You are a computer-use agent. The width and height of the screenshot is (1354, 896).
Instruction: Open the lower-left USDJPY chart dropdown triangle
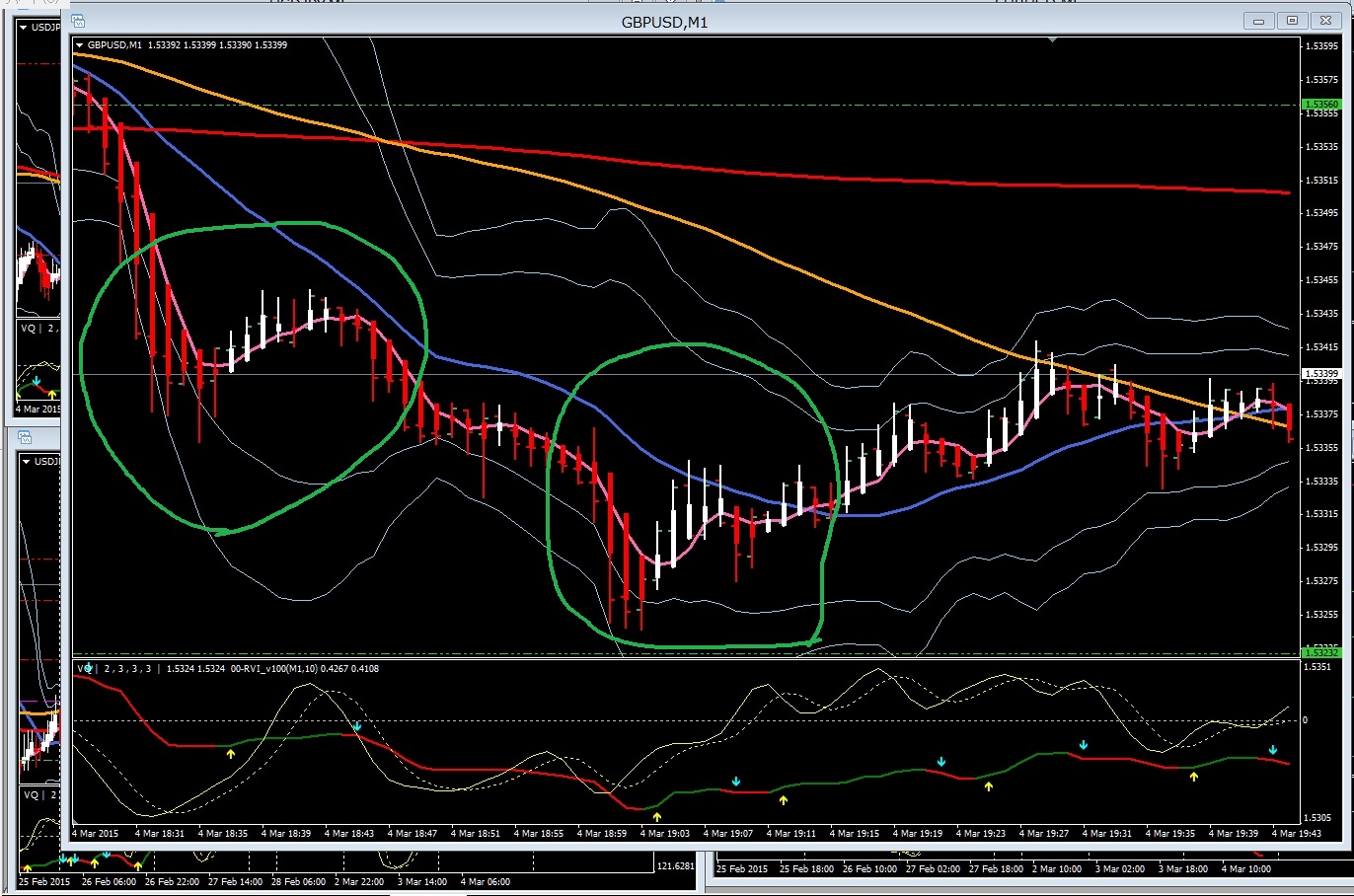tap(24, 461)
